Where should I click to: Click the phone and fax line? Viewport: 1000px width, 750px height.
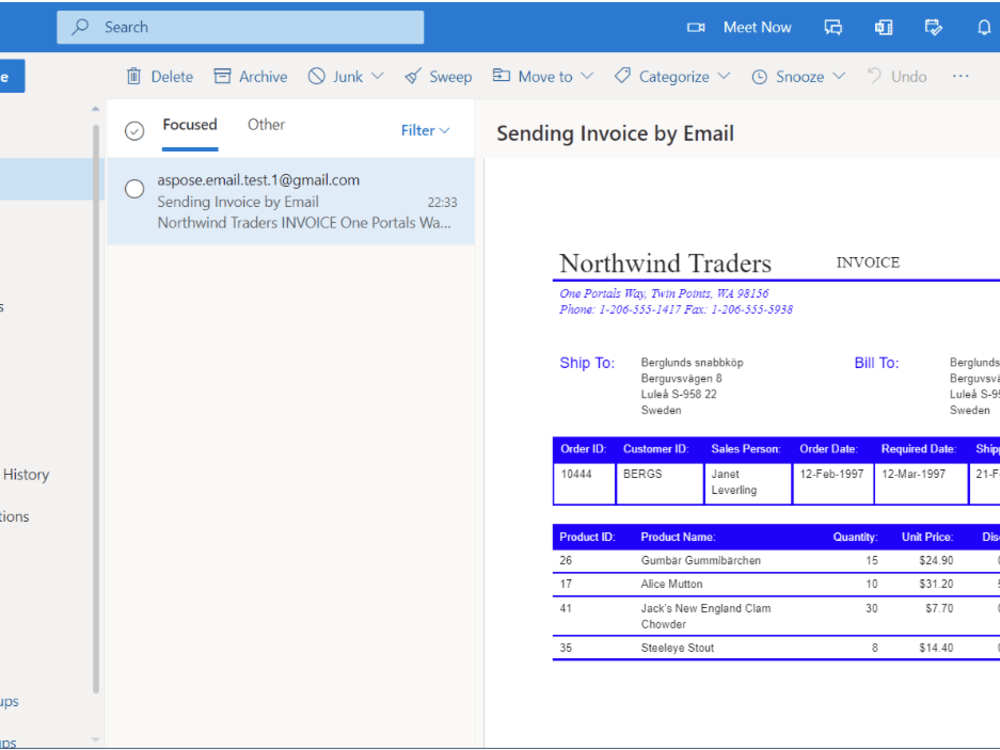pyautogui.click(x=676, y=310)
